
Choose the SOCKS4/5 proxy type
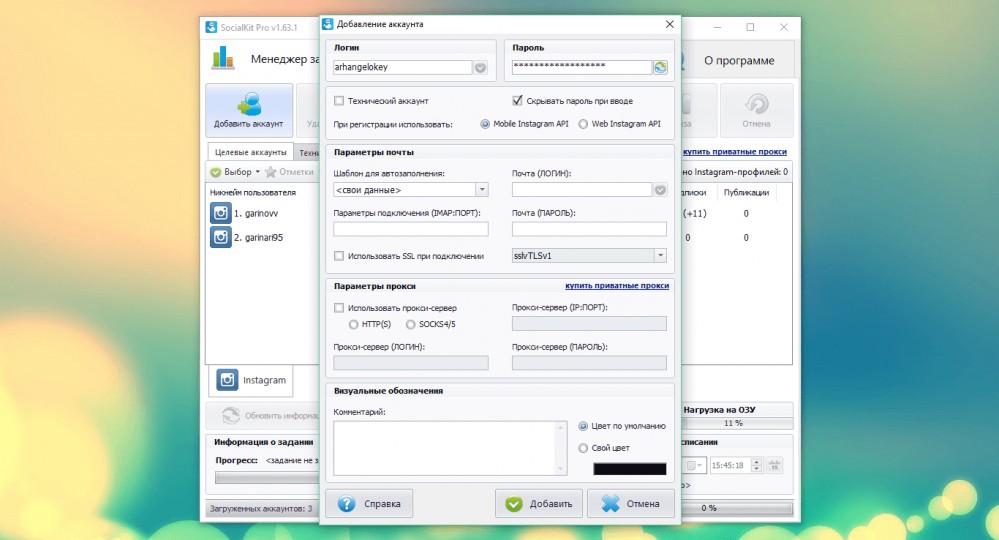click(410, 324)
